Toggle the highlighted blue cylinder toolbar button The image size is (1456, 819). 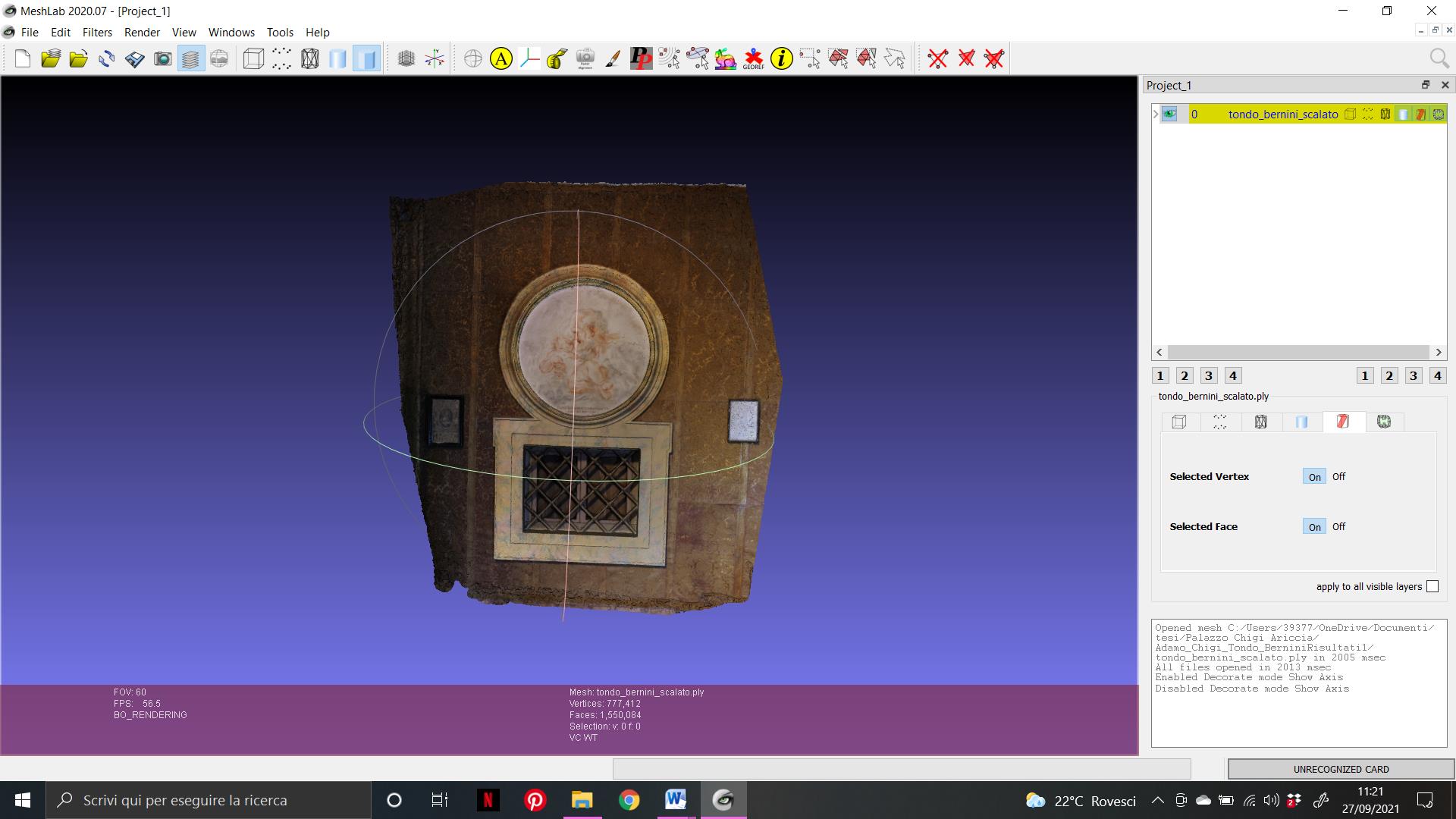(366, 58)
